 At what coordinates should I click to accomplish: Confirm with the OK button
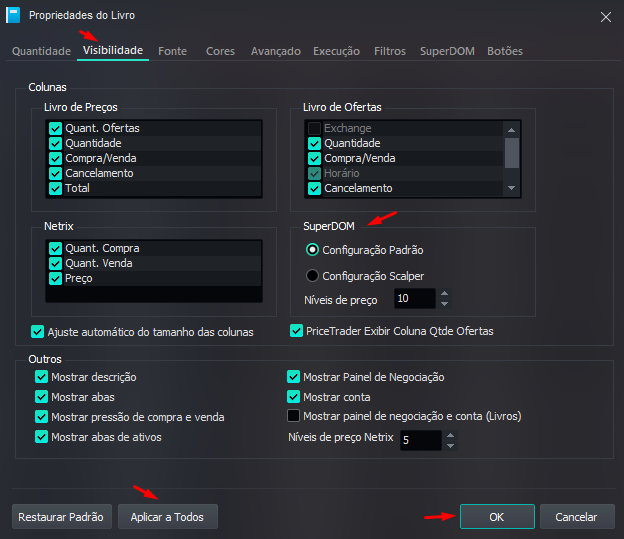tap(497, 517)
